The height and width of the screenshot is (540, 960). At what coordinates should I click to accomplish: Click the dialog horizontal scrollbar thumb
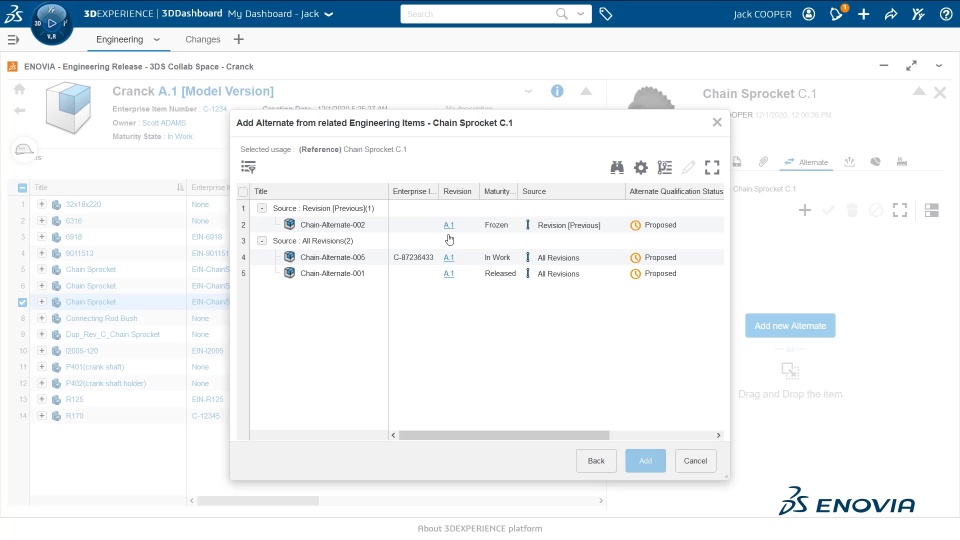coord(504,435)
